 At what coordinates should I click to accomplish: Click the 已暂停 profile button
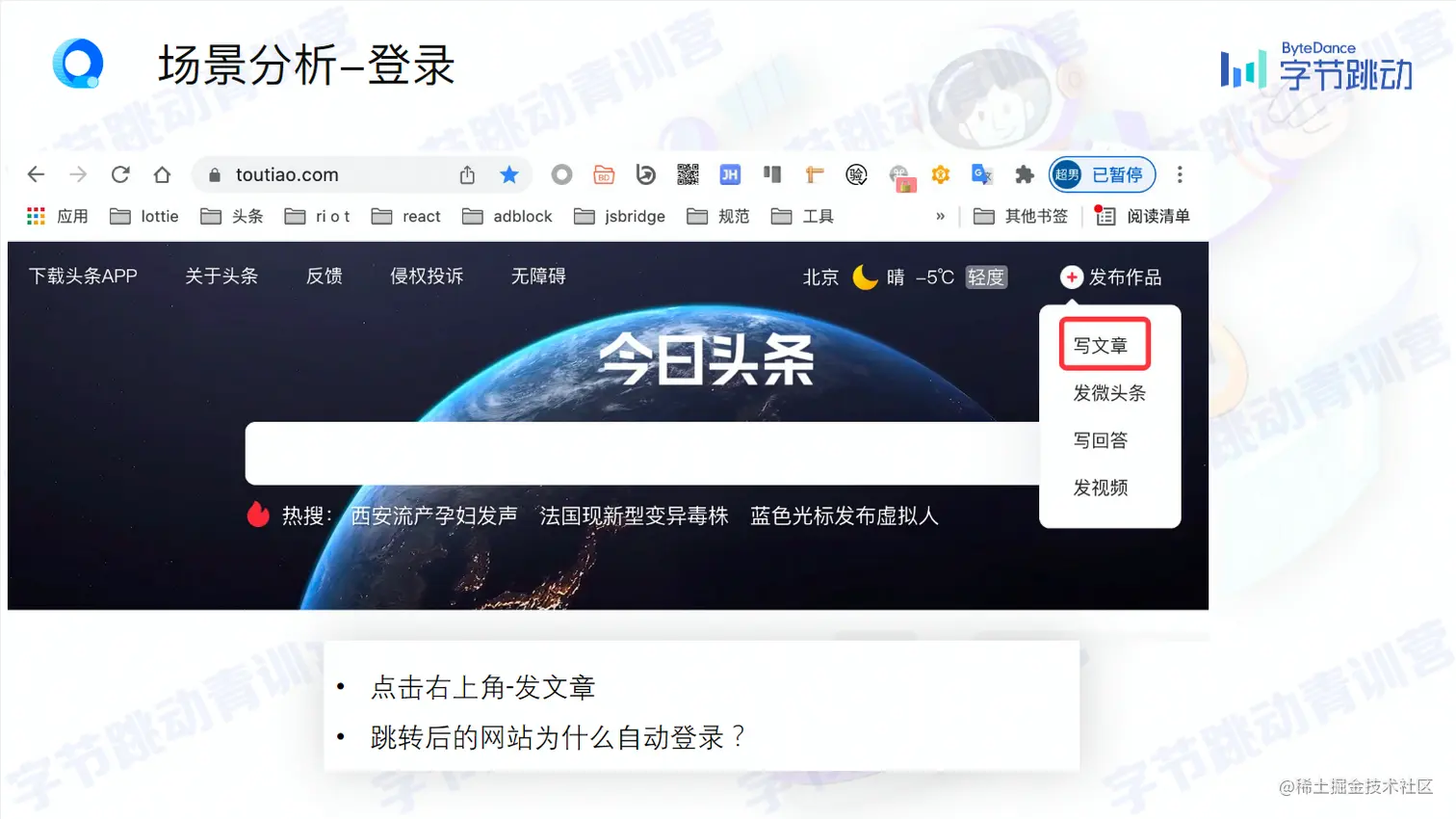tap(1103, 174)
